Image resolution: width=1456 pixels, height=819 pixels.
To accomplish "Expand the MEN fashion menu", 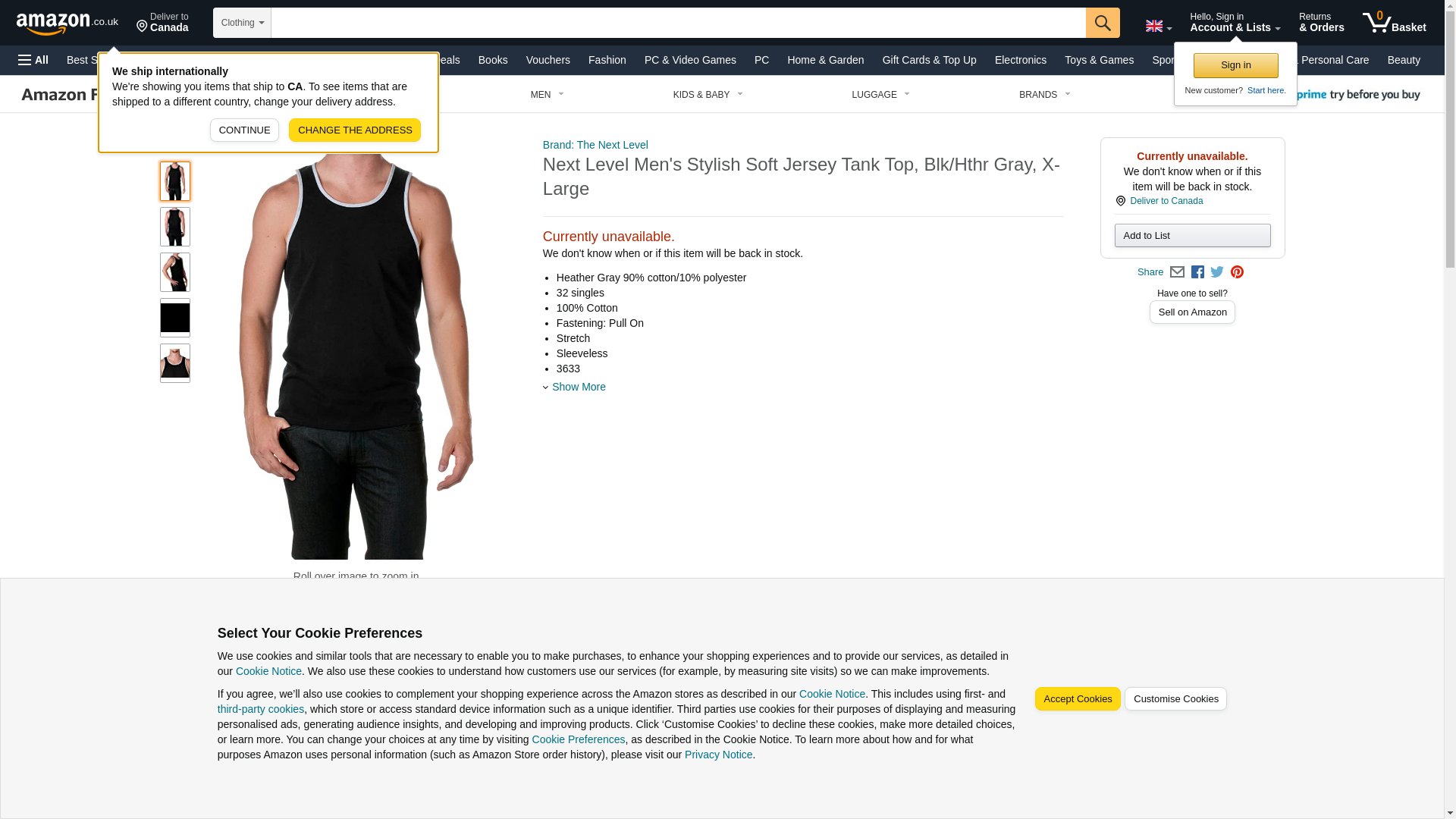I will pyautogui.click(x=547, y=95).
